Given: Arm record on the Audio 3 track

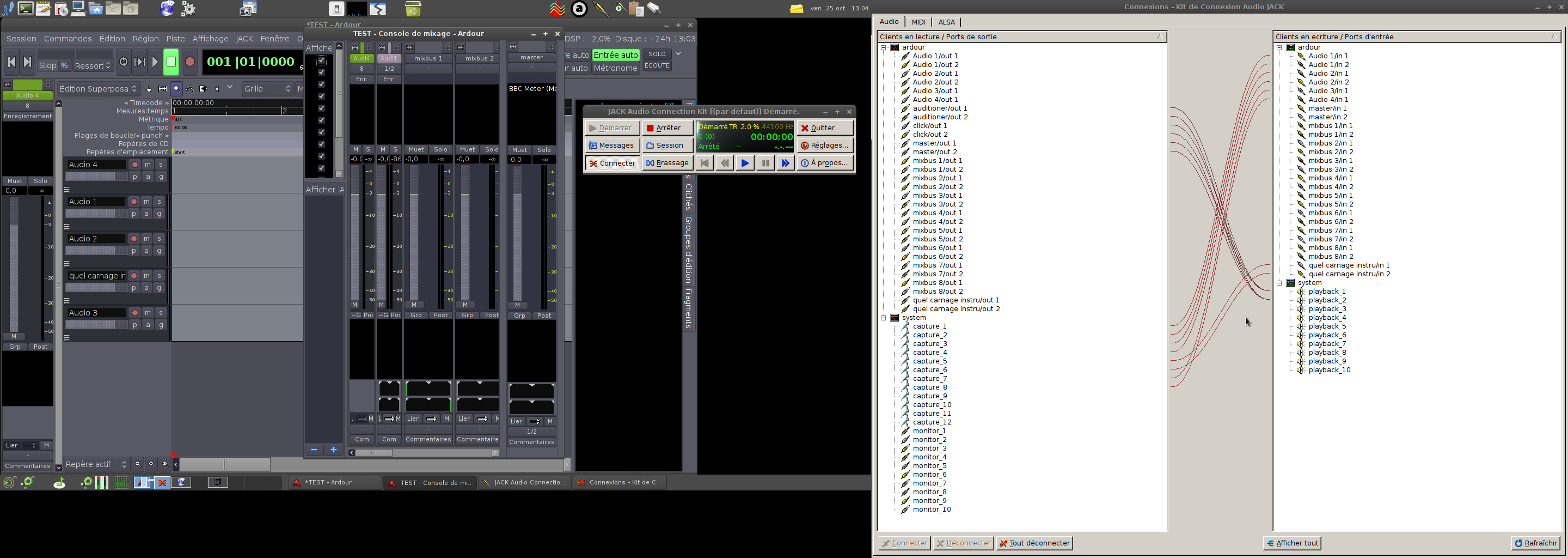Looking at the screenshot, I should [x=135, y=313].
